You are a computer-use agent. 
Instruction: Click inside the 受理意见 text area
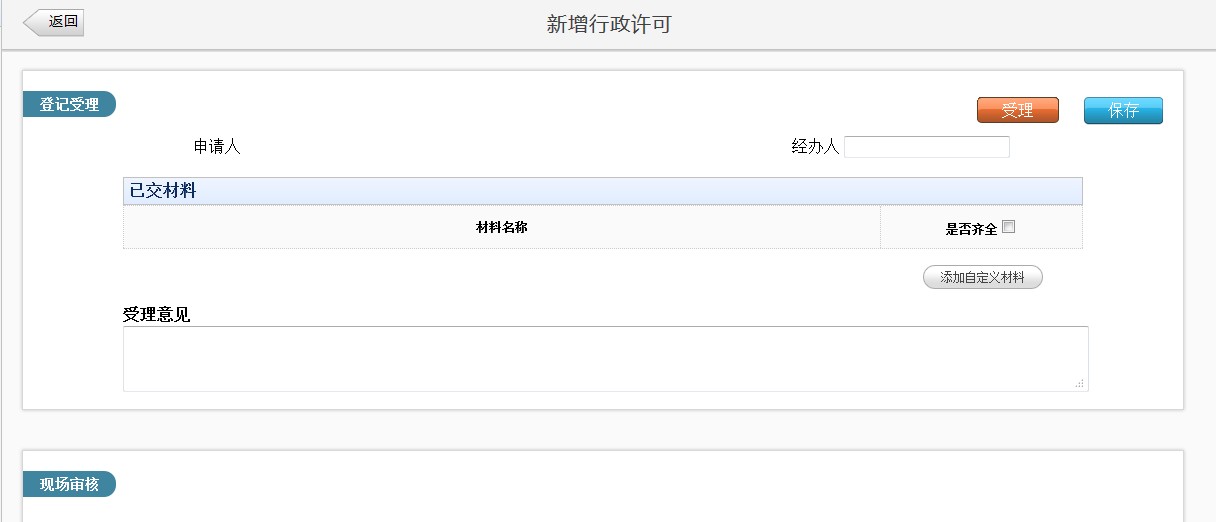click(x=604, y=358)
